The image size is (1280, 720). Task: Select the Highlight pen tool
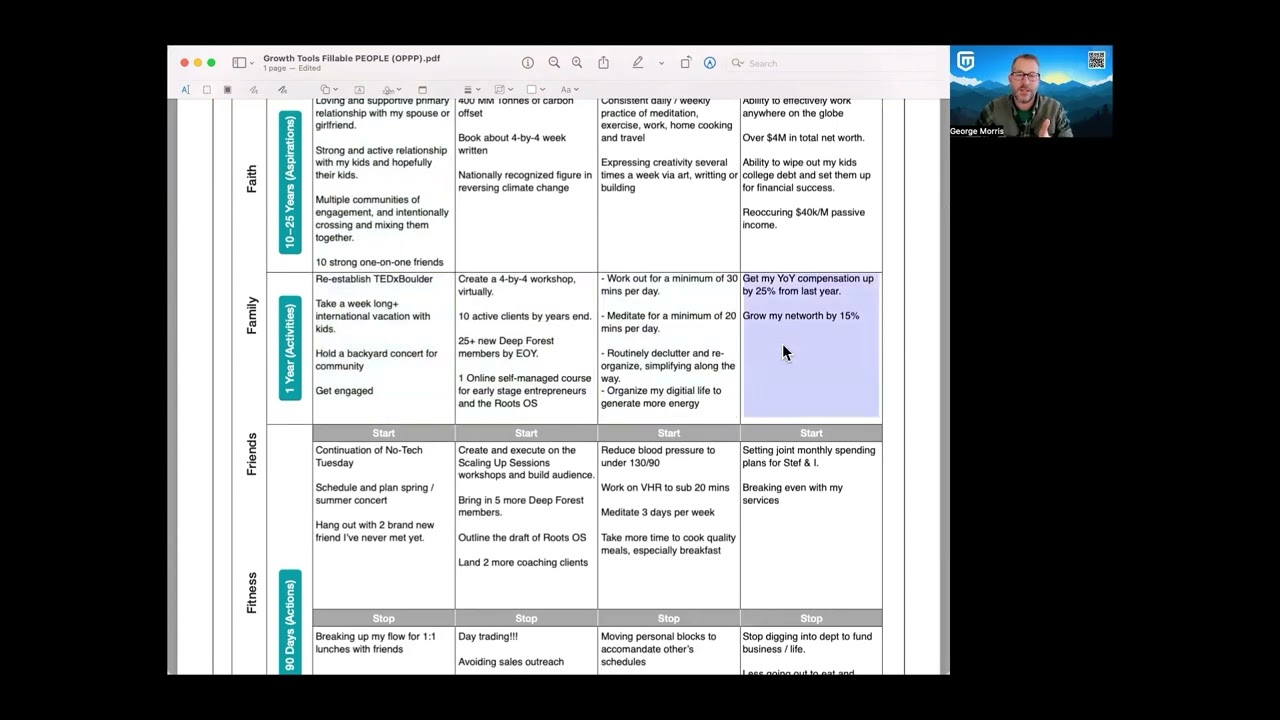tap(638, 62)
